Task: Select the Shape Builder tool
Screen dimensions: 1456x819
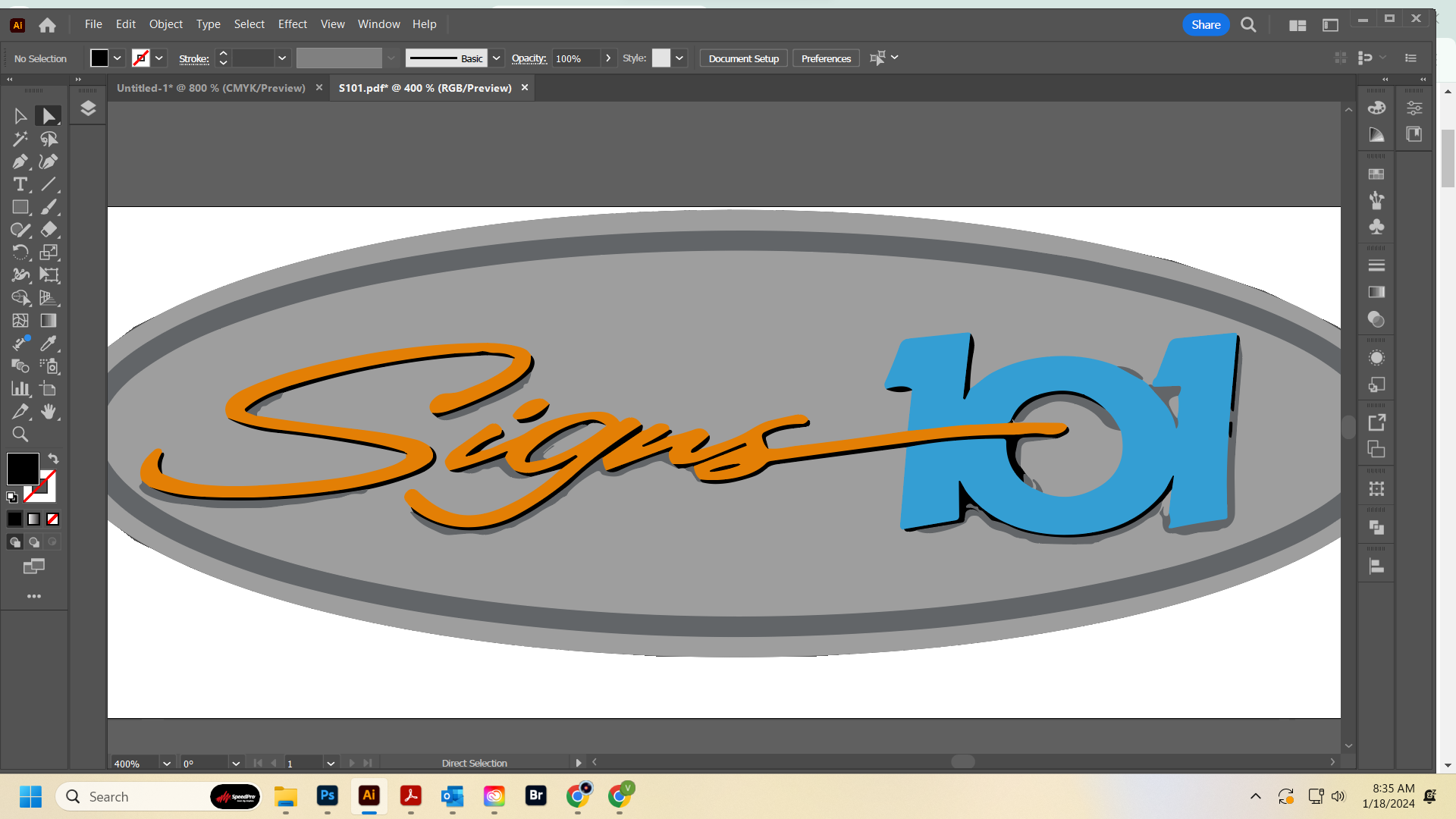Action: (x=20, y=298)
